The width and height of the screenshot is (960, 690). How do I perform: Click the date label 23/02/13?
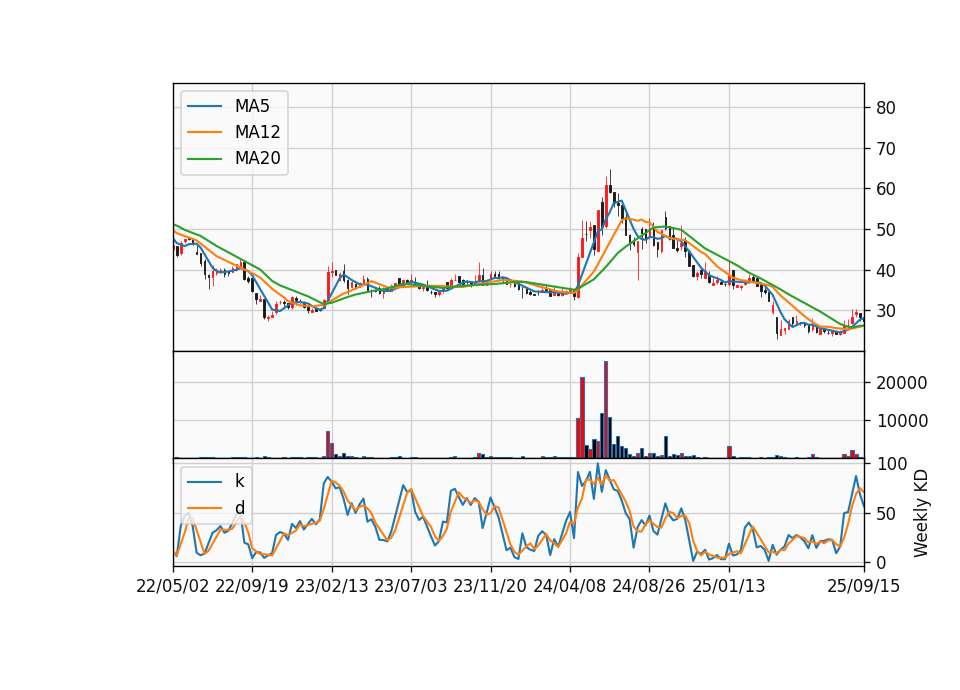click(332, 586)
